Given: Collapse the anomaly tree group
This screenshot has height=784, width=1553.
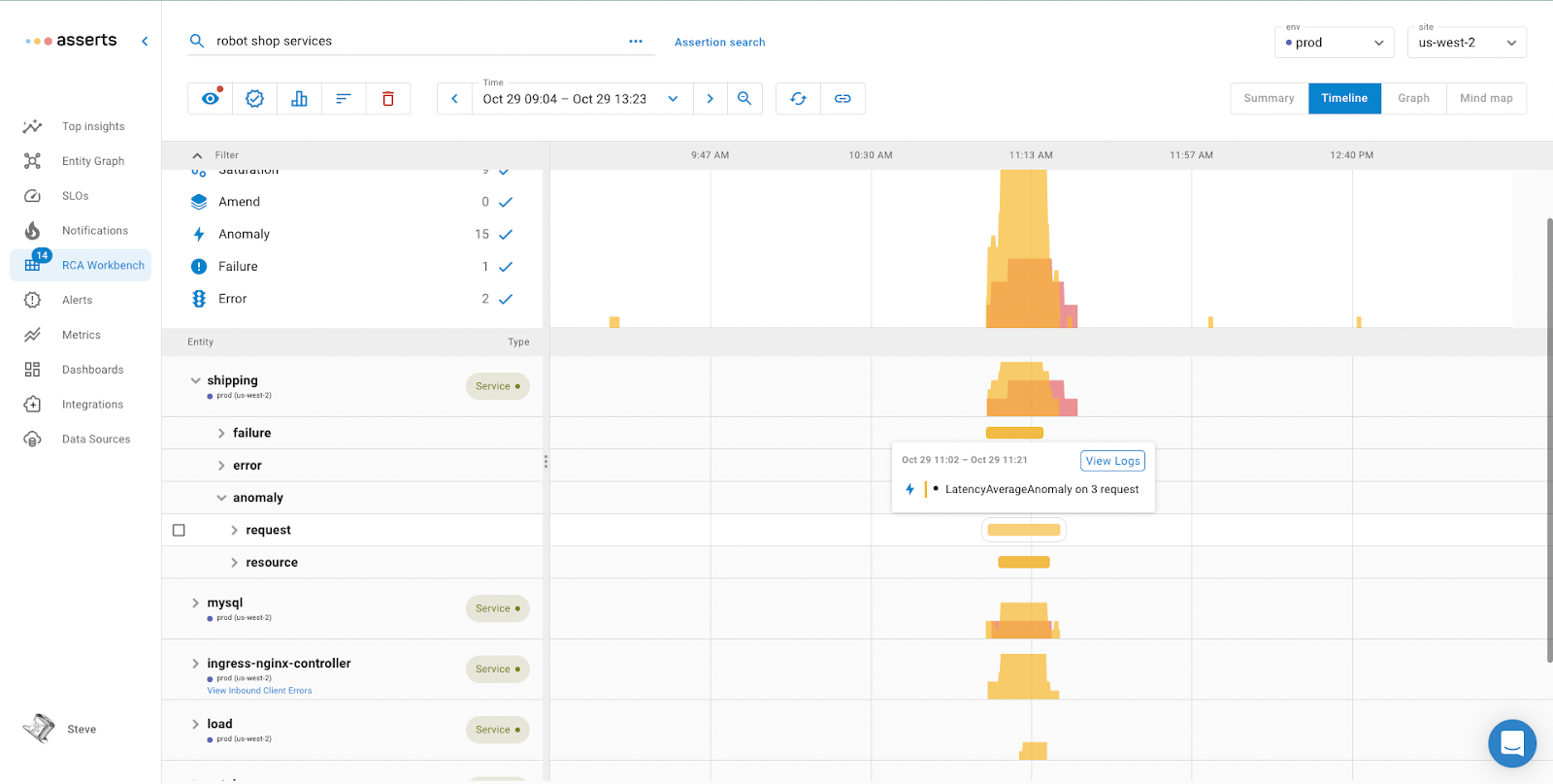Looking at the screenshot, I should [x=221, y=498].
